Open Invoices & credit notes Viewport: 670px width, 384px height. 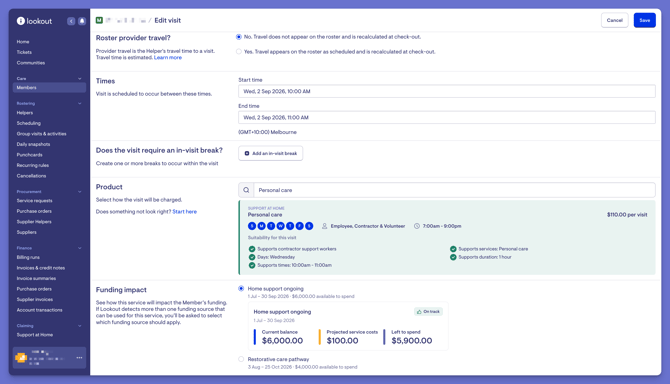click(41, 268)
